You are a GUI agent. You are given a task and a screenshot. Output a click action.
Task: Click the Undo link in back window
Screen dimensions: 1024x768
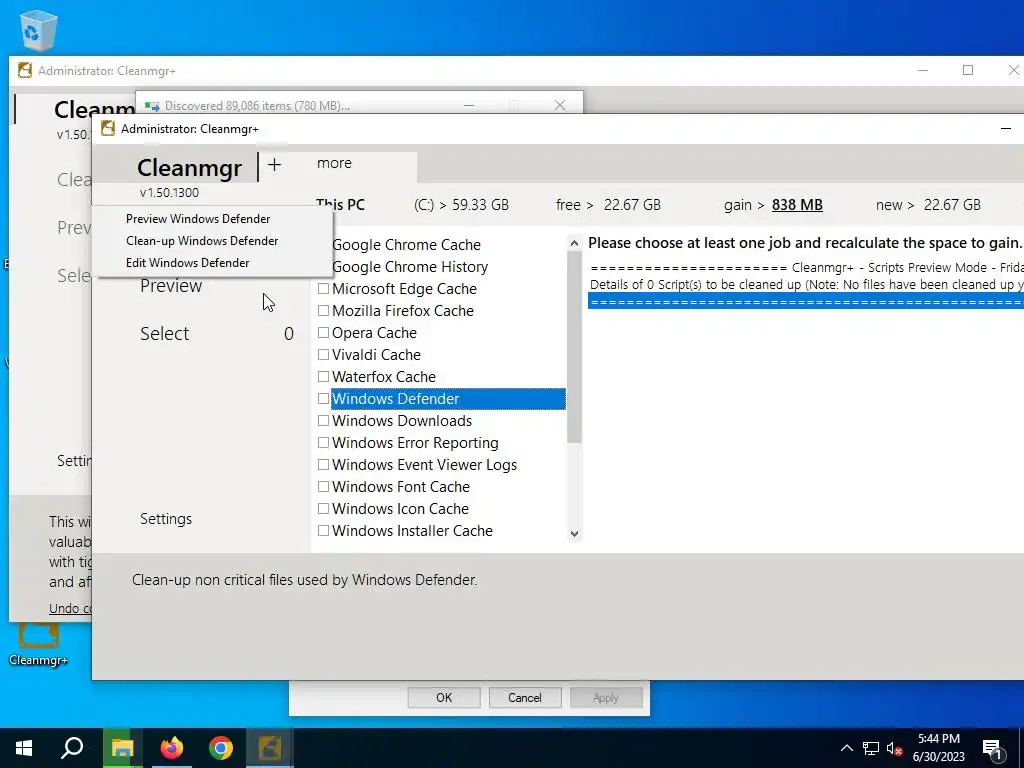[x=70, y=609]
